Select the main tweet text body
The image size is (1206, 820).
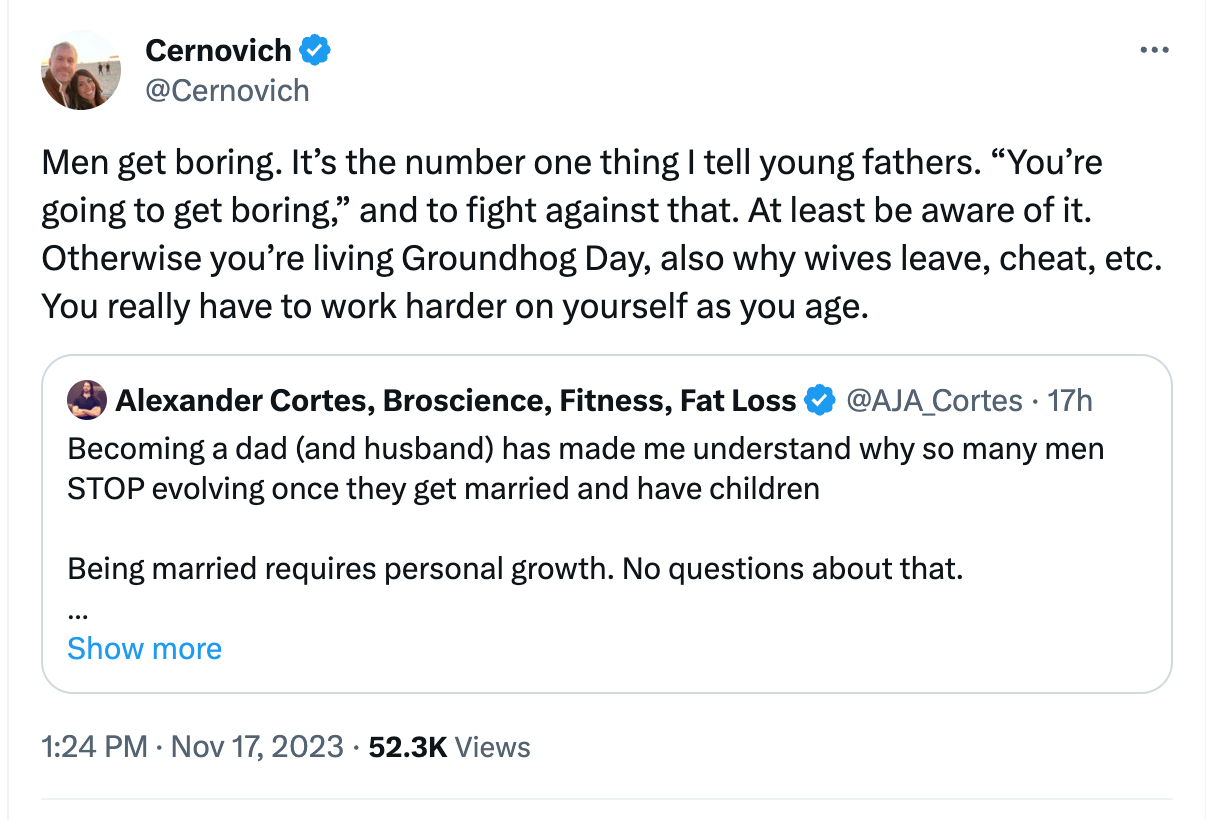pyautogui.click(x=570, y=233)
